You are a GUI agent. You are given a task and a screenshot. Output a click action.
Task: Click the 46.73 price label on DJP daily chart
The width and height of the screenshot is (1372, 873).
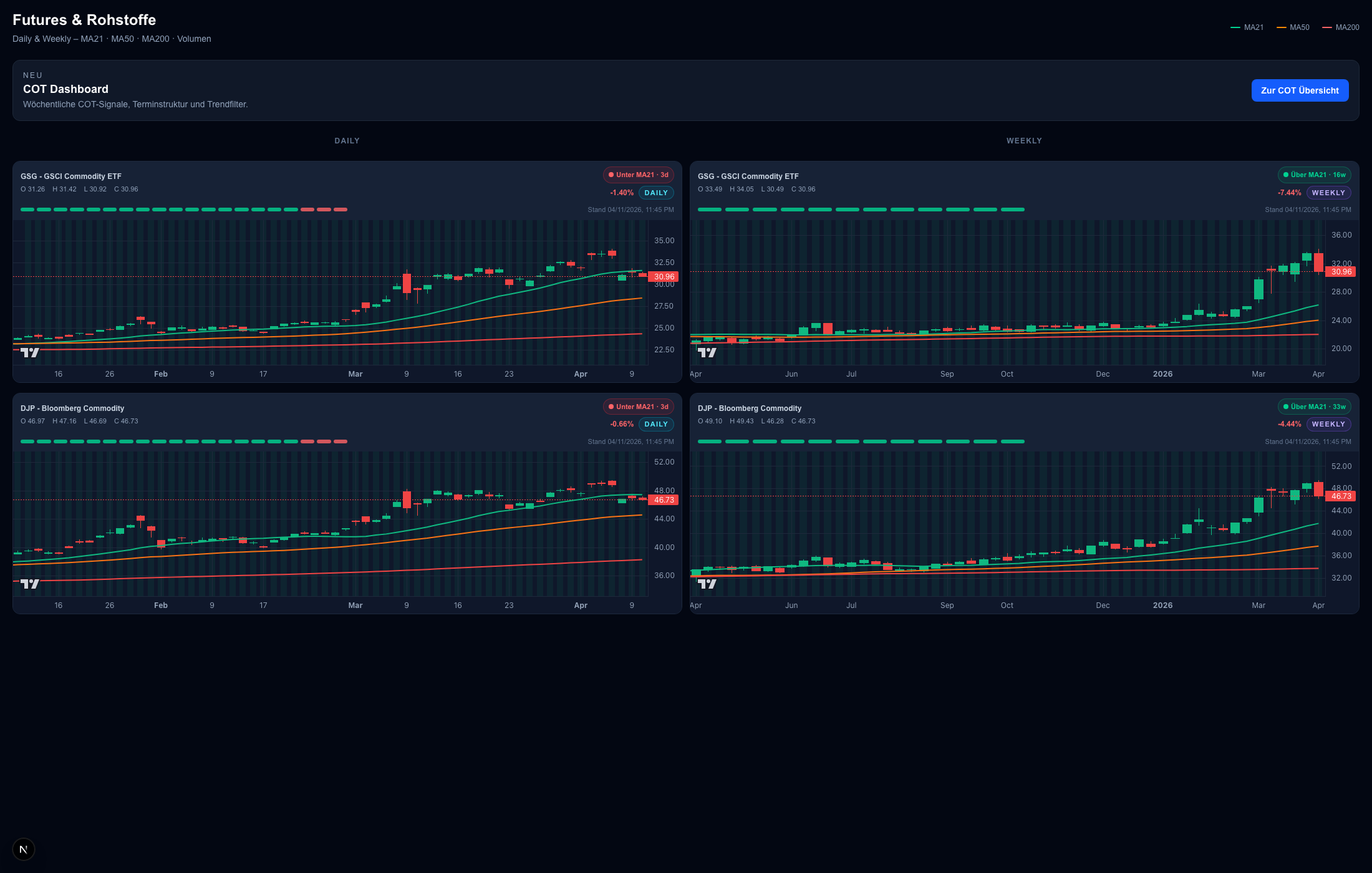tap(664, 499)
